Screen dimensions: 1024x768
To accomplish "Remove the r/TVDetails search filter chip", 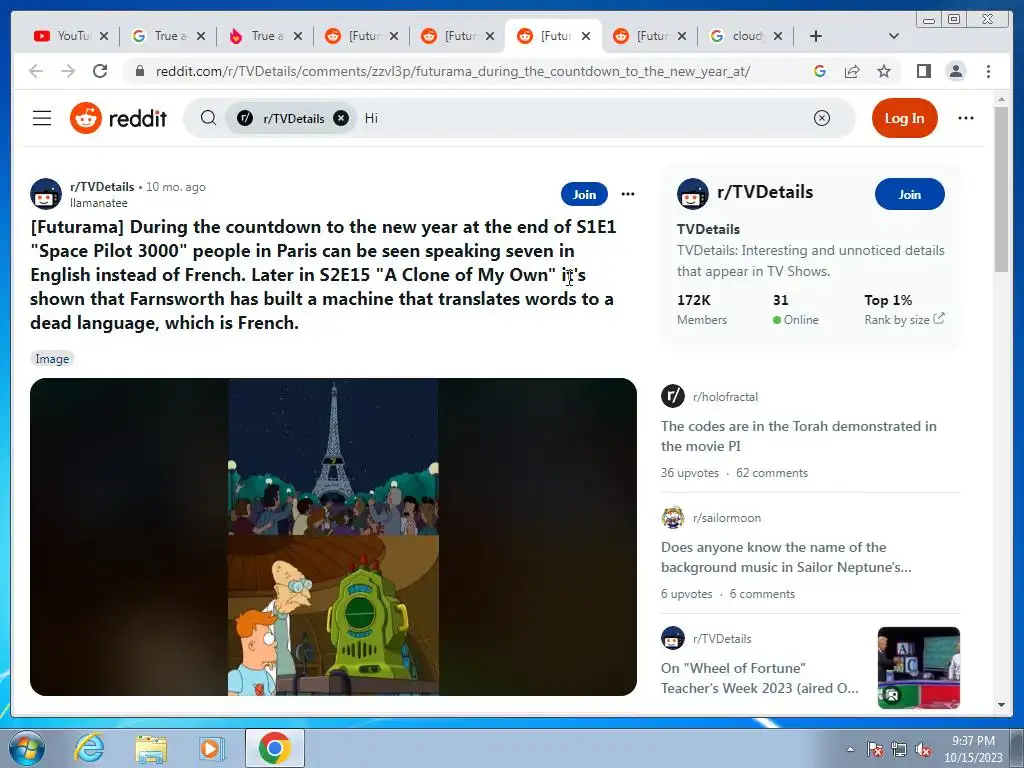I will 341,118.
